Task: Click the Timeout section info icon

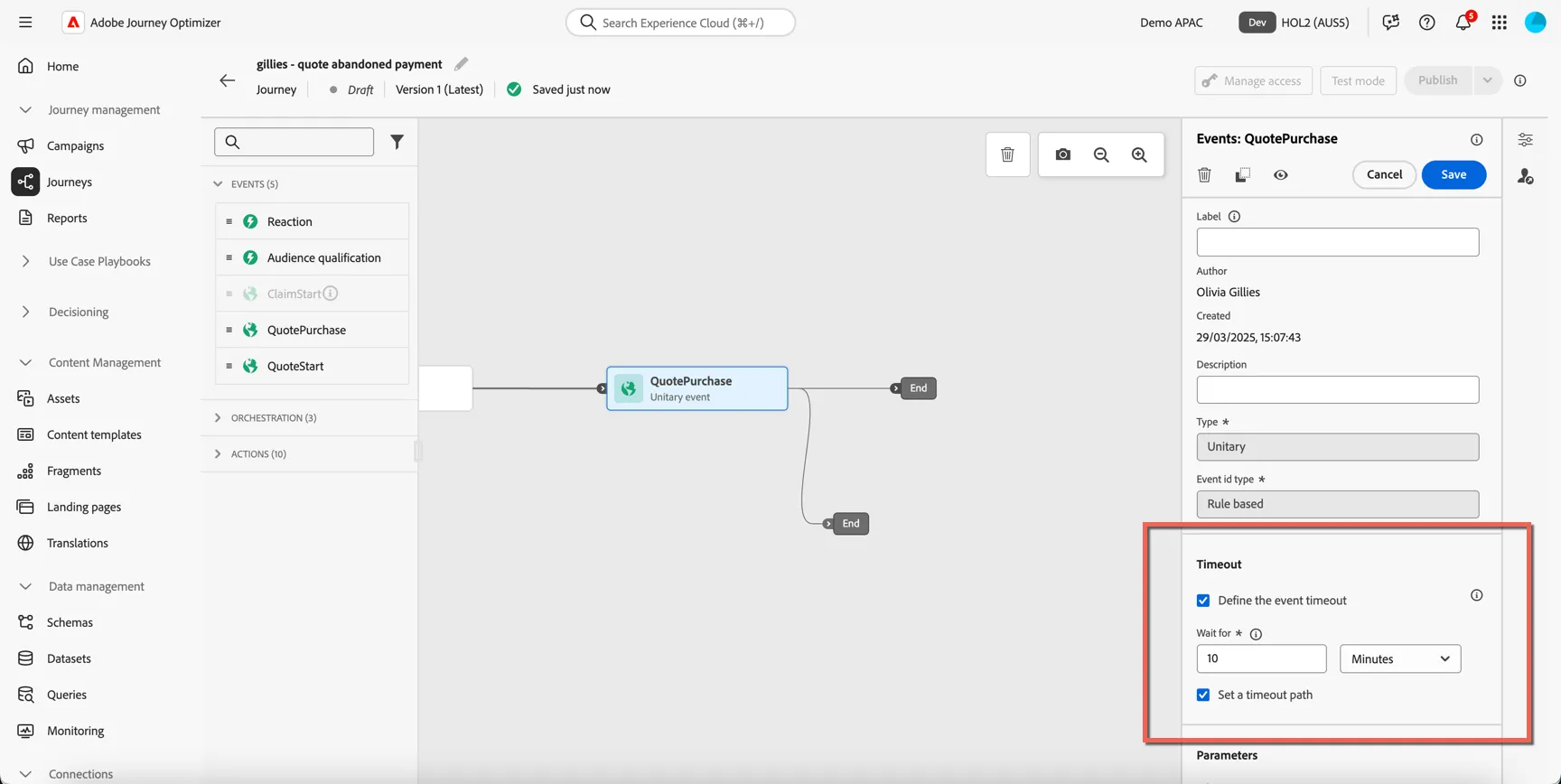Action: [x=1477, y=595]
